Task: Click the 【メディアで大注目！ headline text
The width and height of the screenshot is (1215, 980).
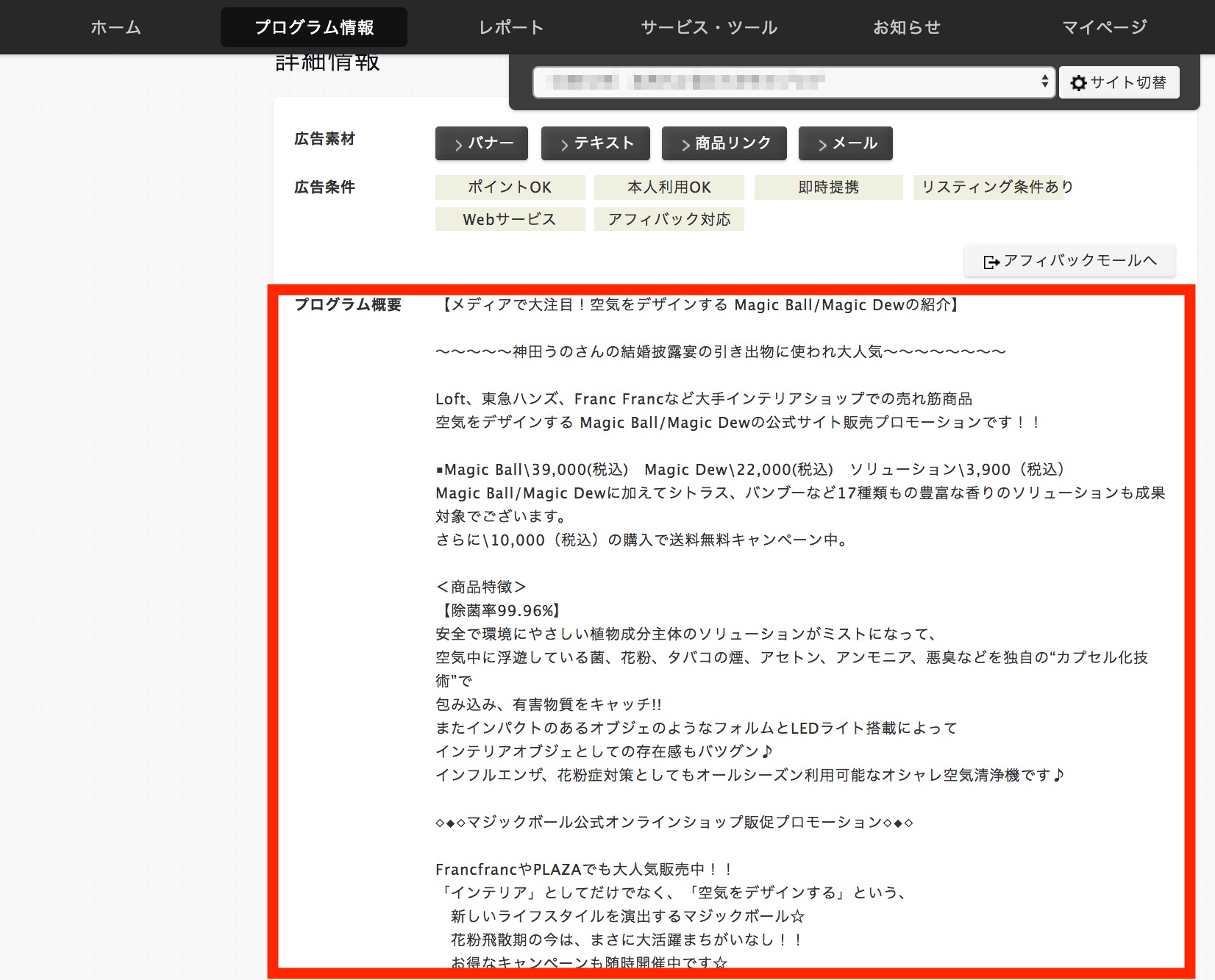Action: (700, 305)
